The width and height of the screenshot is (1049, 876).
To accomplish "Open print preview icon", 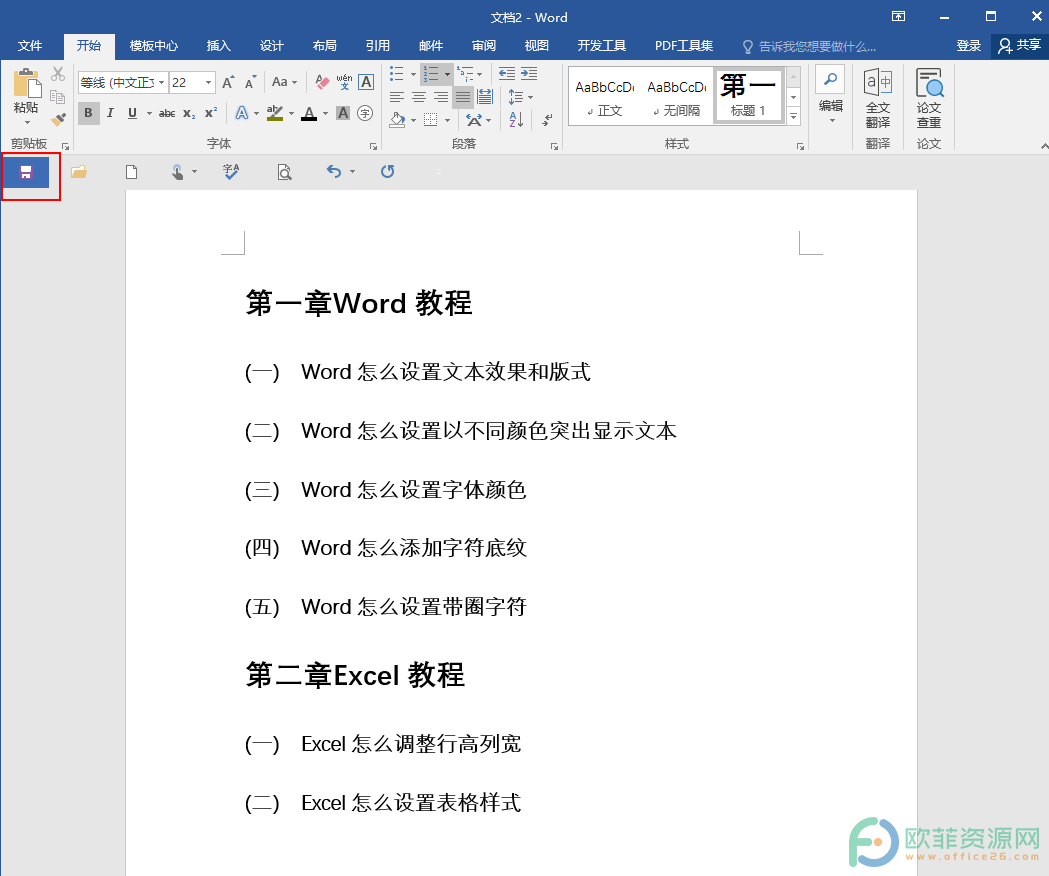I will pyautogui.click(x=284, y=172).
